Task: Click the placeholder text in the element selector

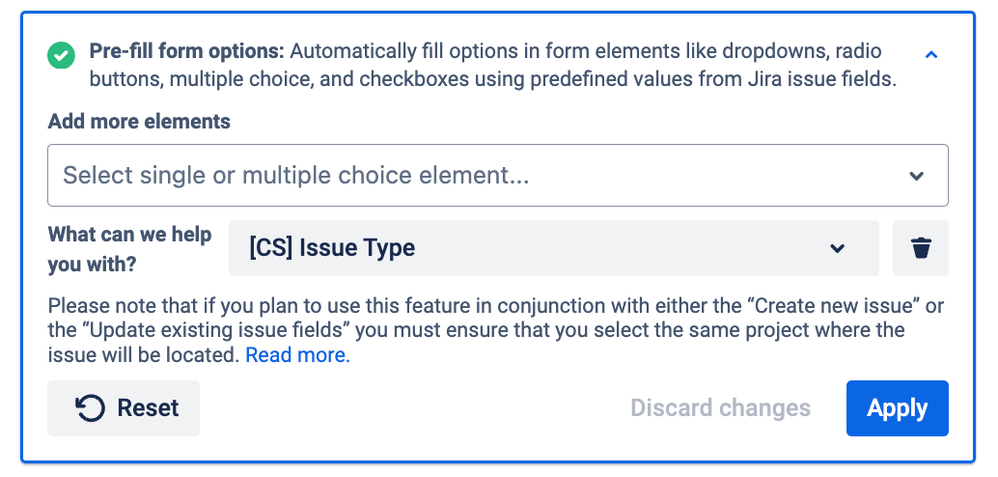Action: pos(296,176)
